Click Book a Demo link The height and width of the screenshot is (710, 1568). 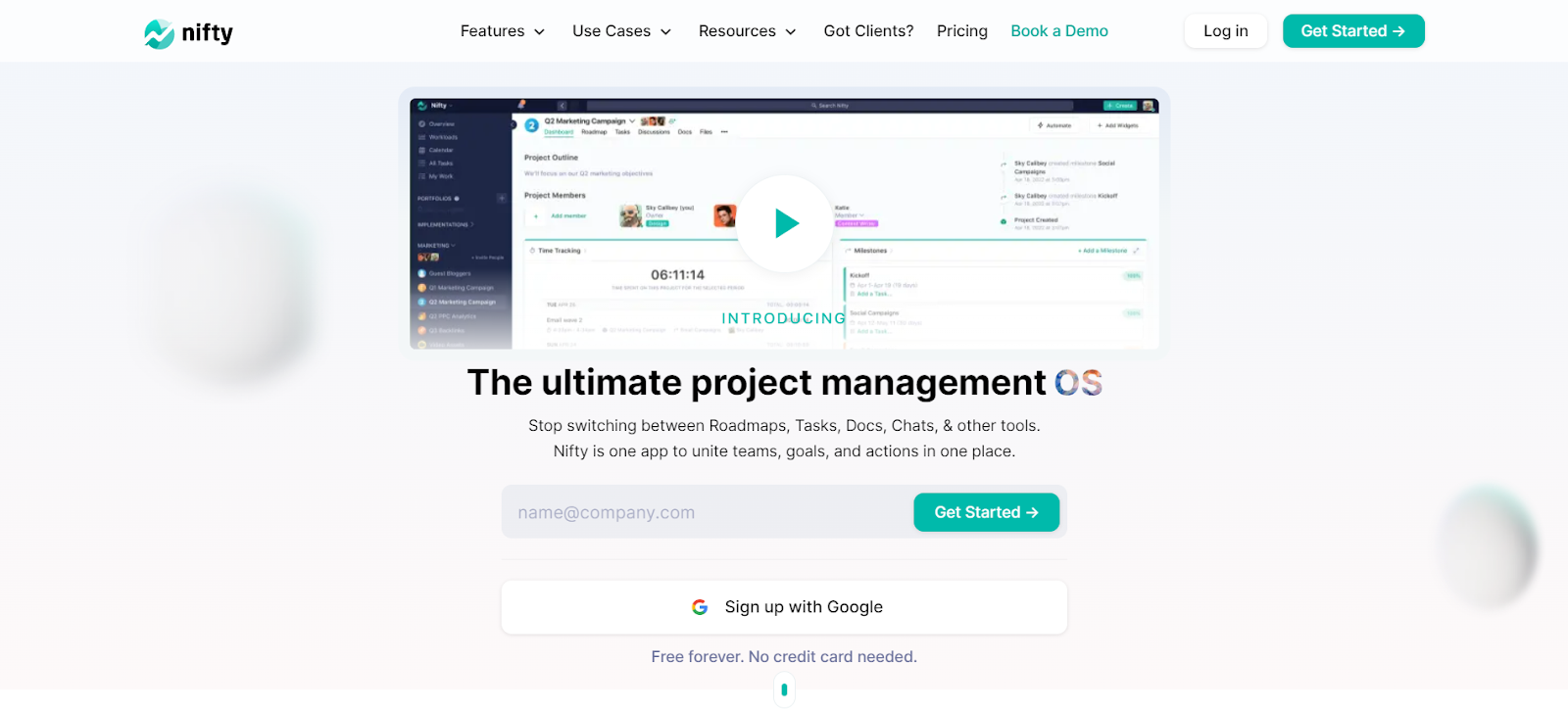(x=1059, y=31)
